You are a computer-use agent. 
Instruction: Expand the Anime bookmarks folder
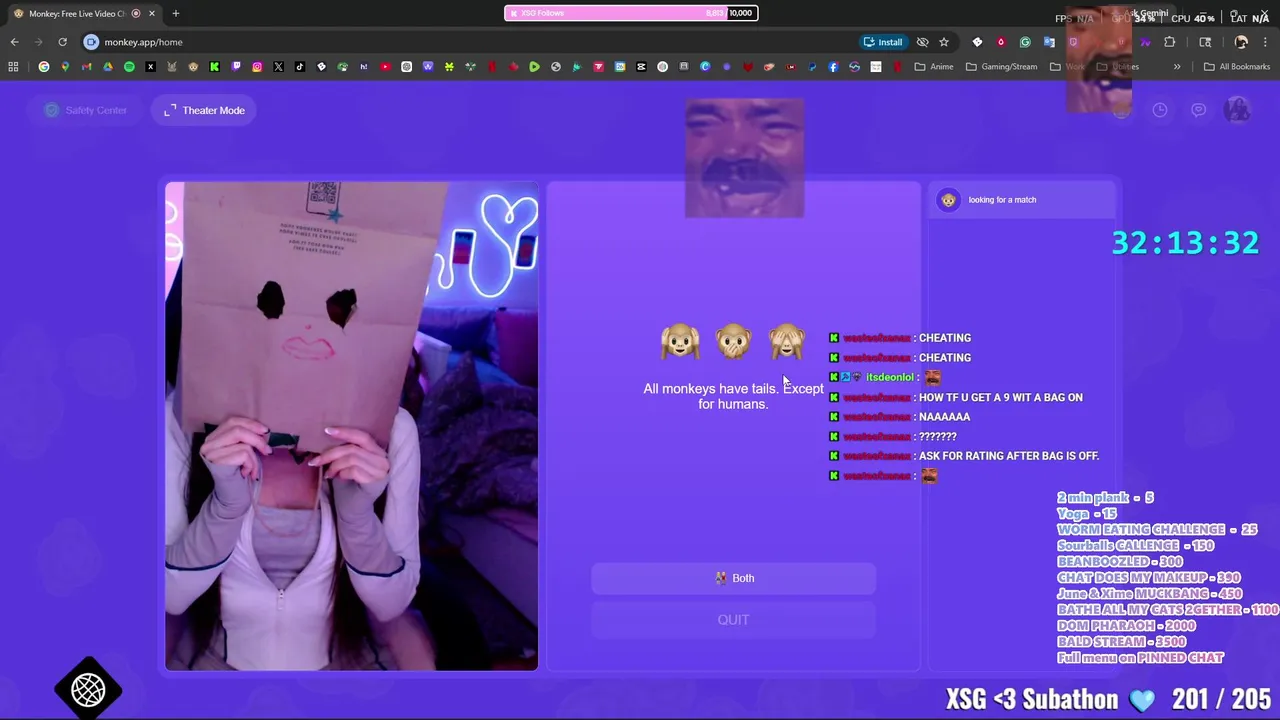(x=934, y=67)
